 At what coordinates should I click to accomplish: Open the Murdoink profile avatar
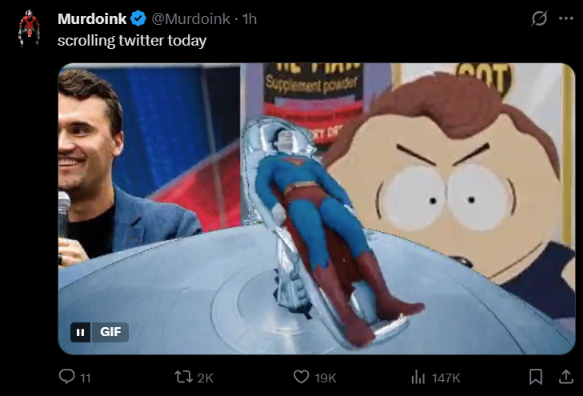coord(29,29)
